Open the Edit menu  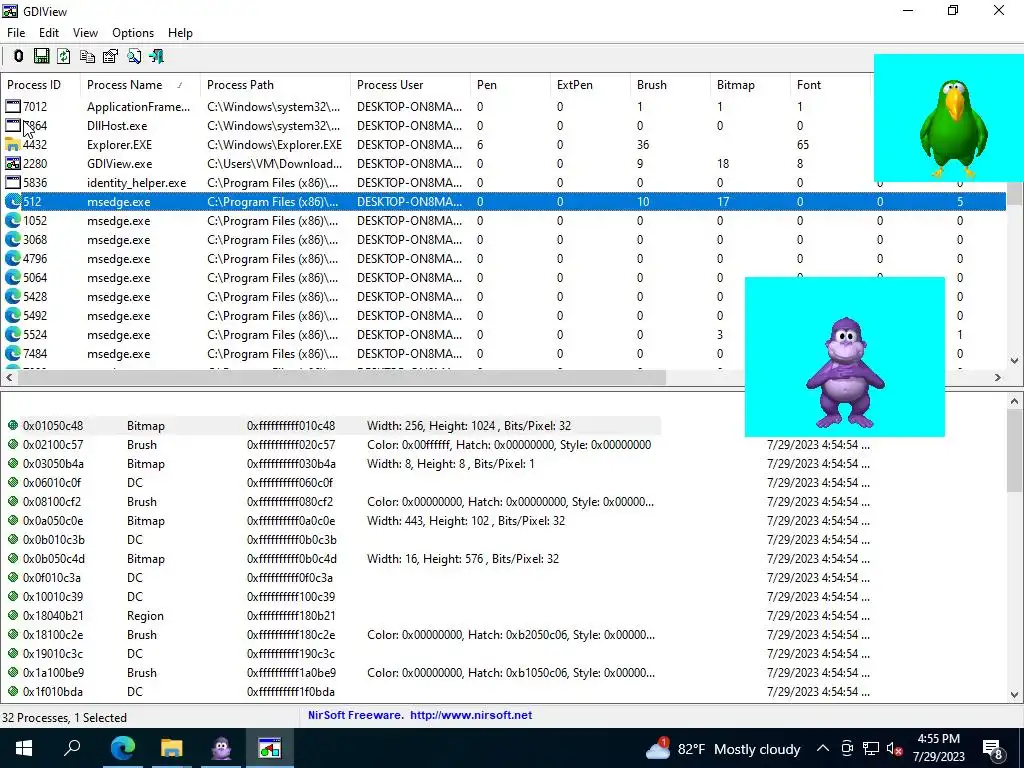point(49,33)
